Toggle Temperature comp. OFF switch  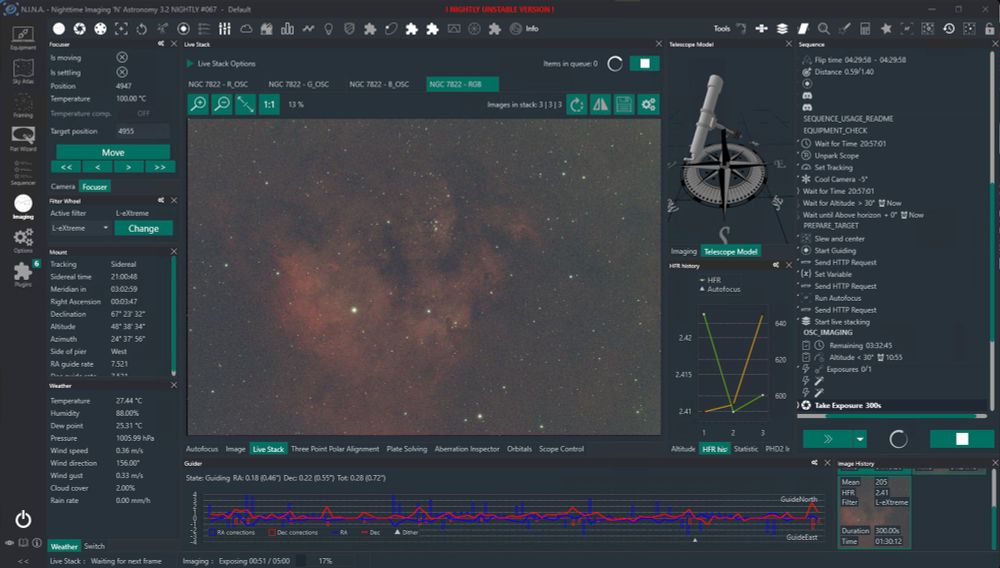[x=143, y=113]
